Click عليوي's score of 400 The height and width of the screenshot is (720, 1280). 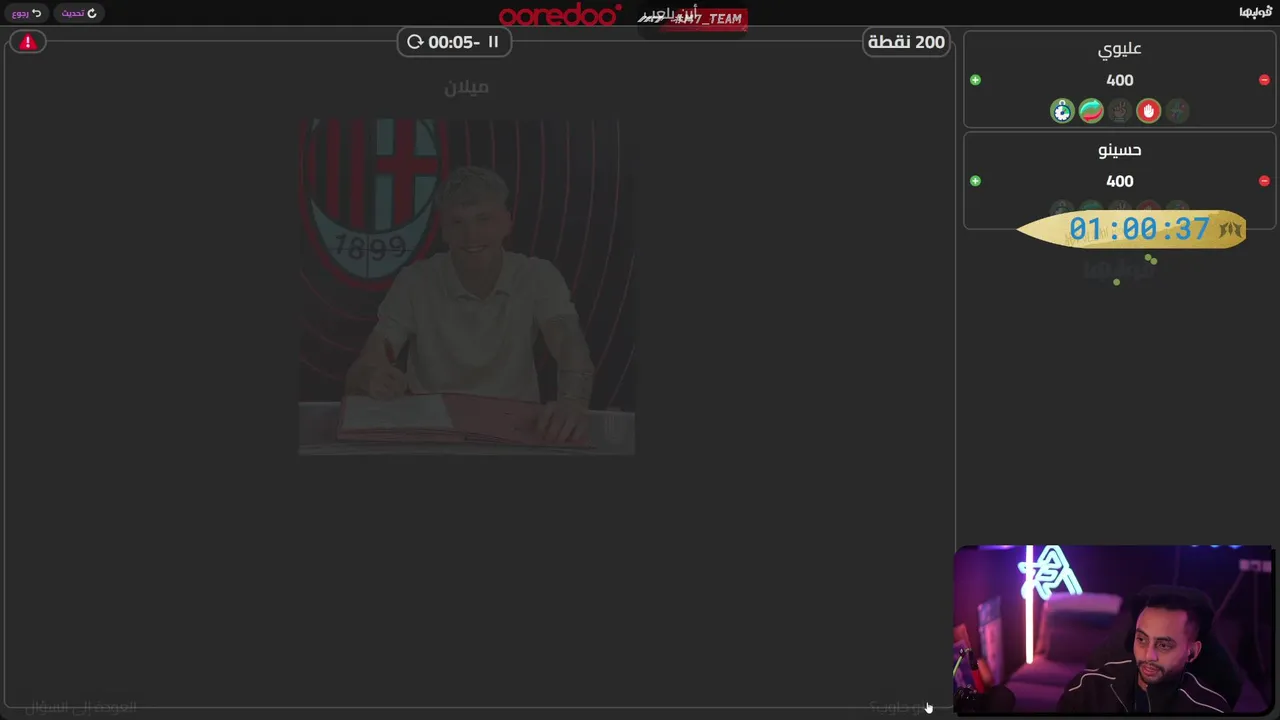(1120, 80)
